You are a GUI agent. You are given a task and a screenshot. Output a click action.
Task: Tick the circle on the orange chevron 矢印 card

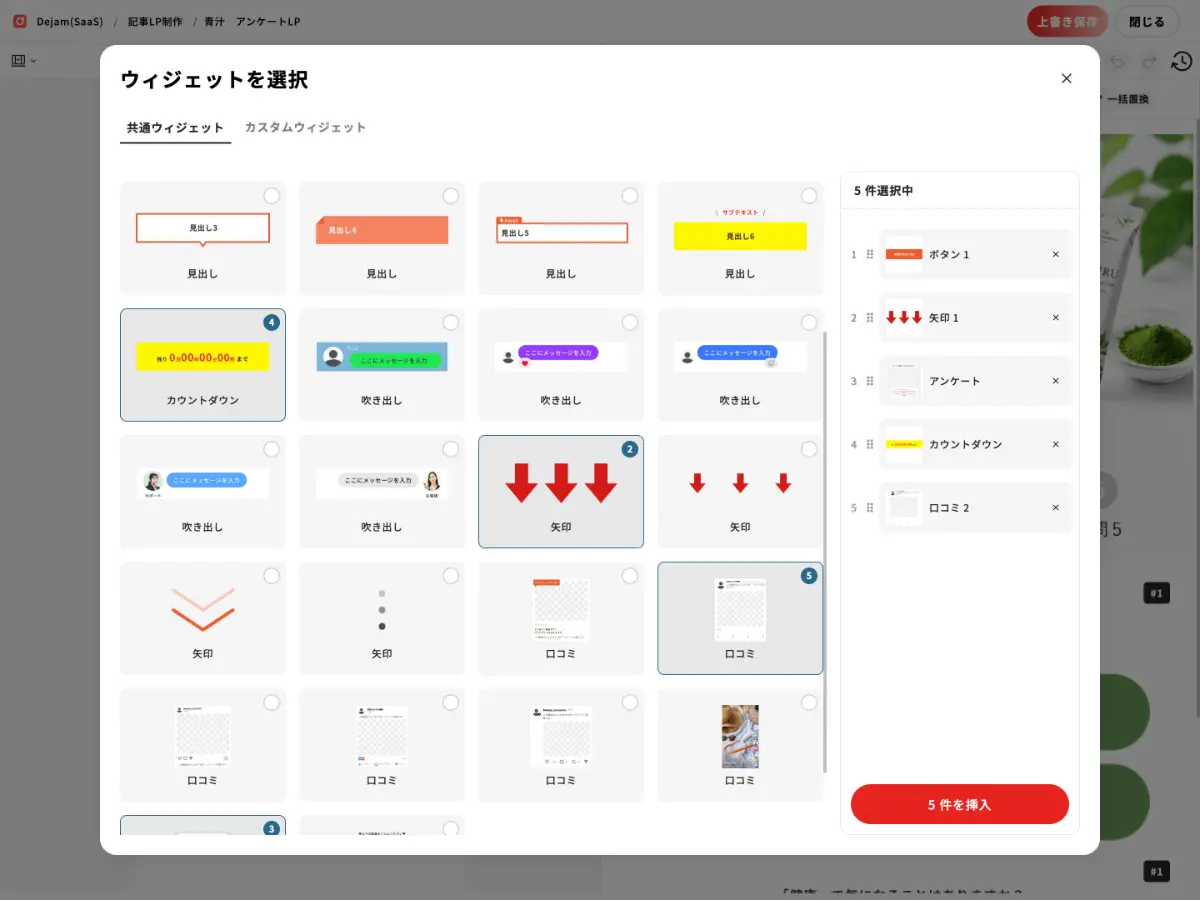click(271, 576)
